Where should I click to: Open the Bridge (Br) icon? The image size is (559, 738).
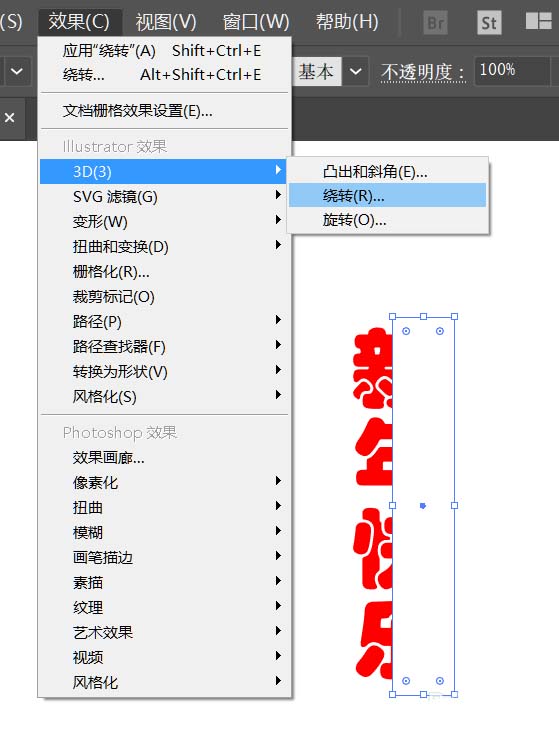(436, 22)
